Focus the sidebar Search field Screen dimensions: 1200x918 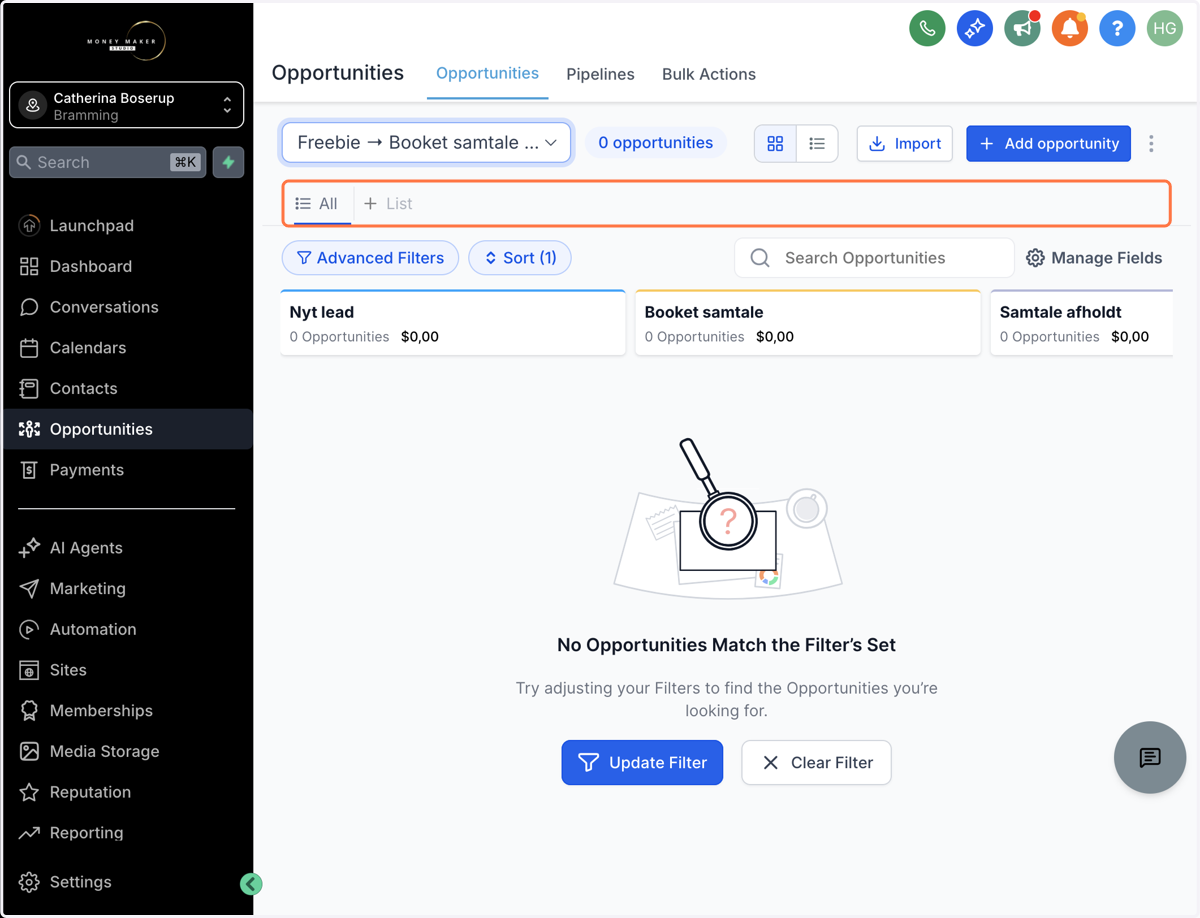(108, 162)
